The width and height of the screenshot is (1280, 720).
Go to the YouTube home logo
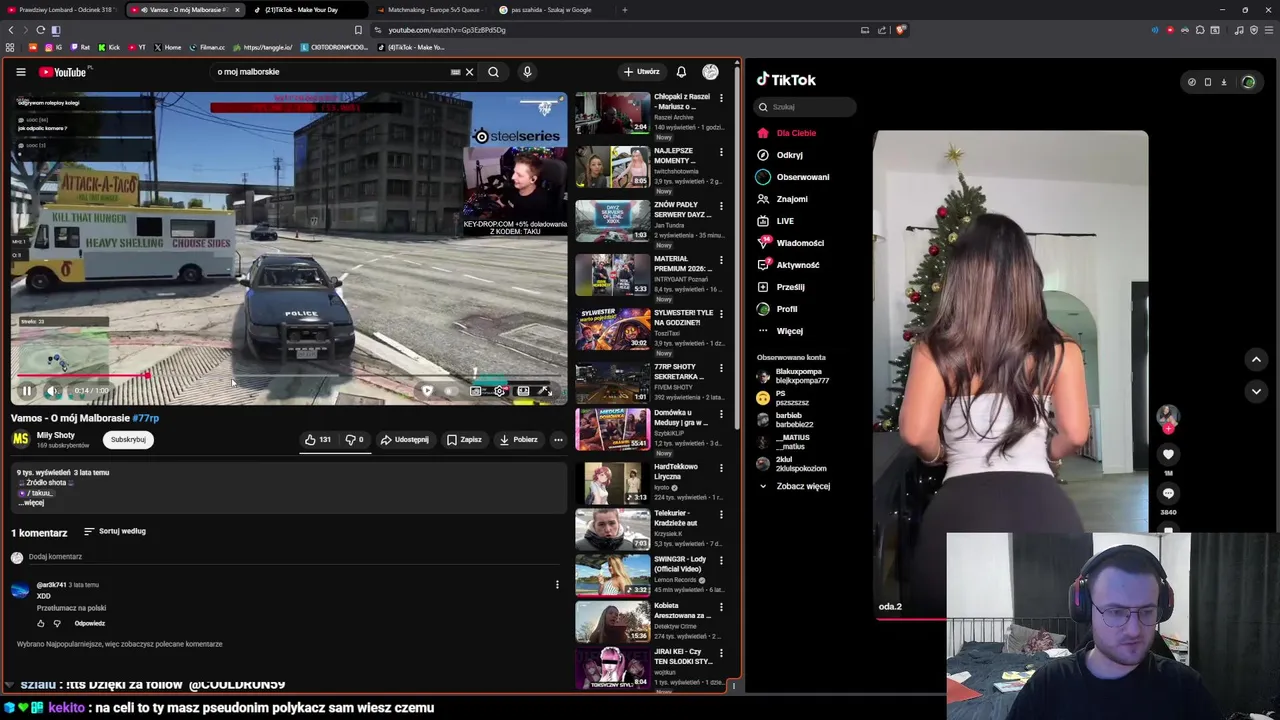point(64,72)
